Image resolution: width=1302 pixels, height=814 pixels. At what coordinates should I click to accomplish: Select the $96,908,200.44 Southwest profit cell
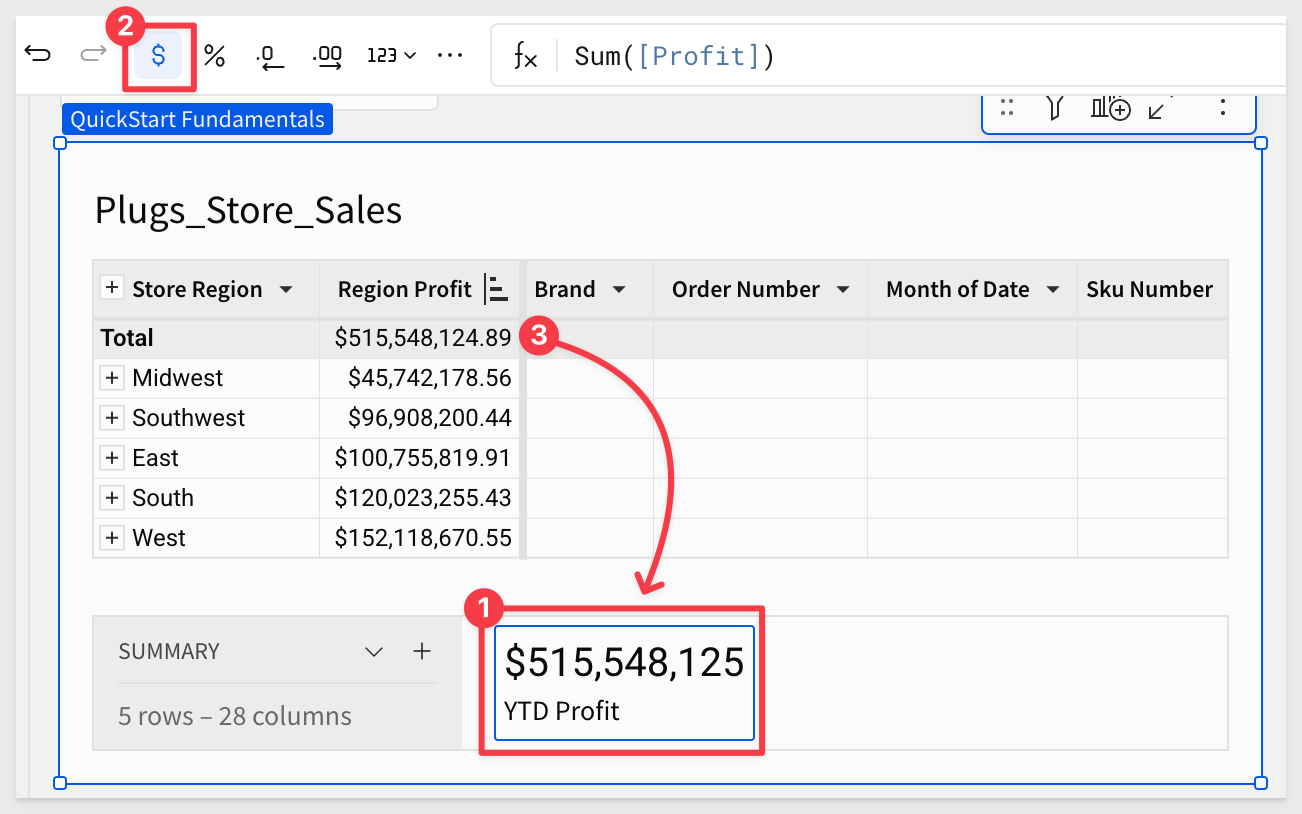coord(422,418)
